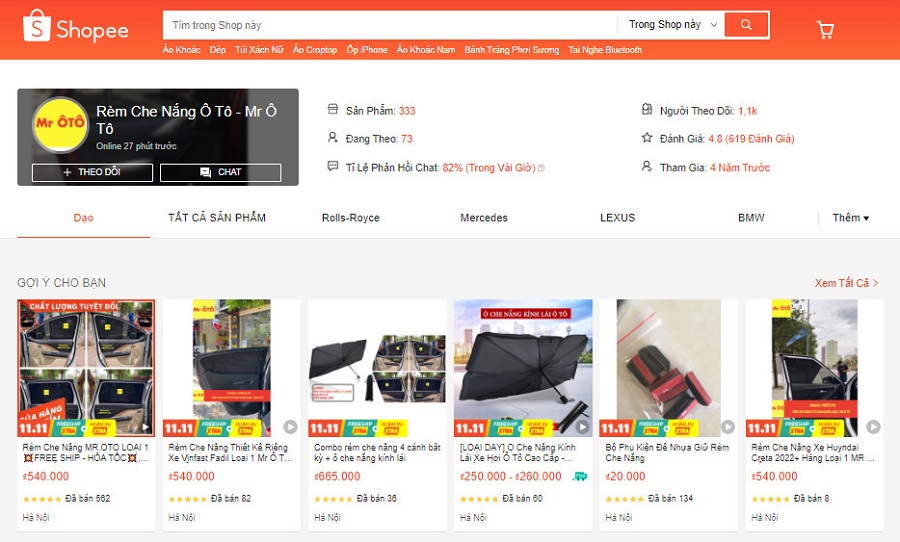Play video on the phụ kiện đế nhựa thumbnail
This screenshot has height=542, width=900.
tap(728, 427)
